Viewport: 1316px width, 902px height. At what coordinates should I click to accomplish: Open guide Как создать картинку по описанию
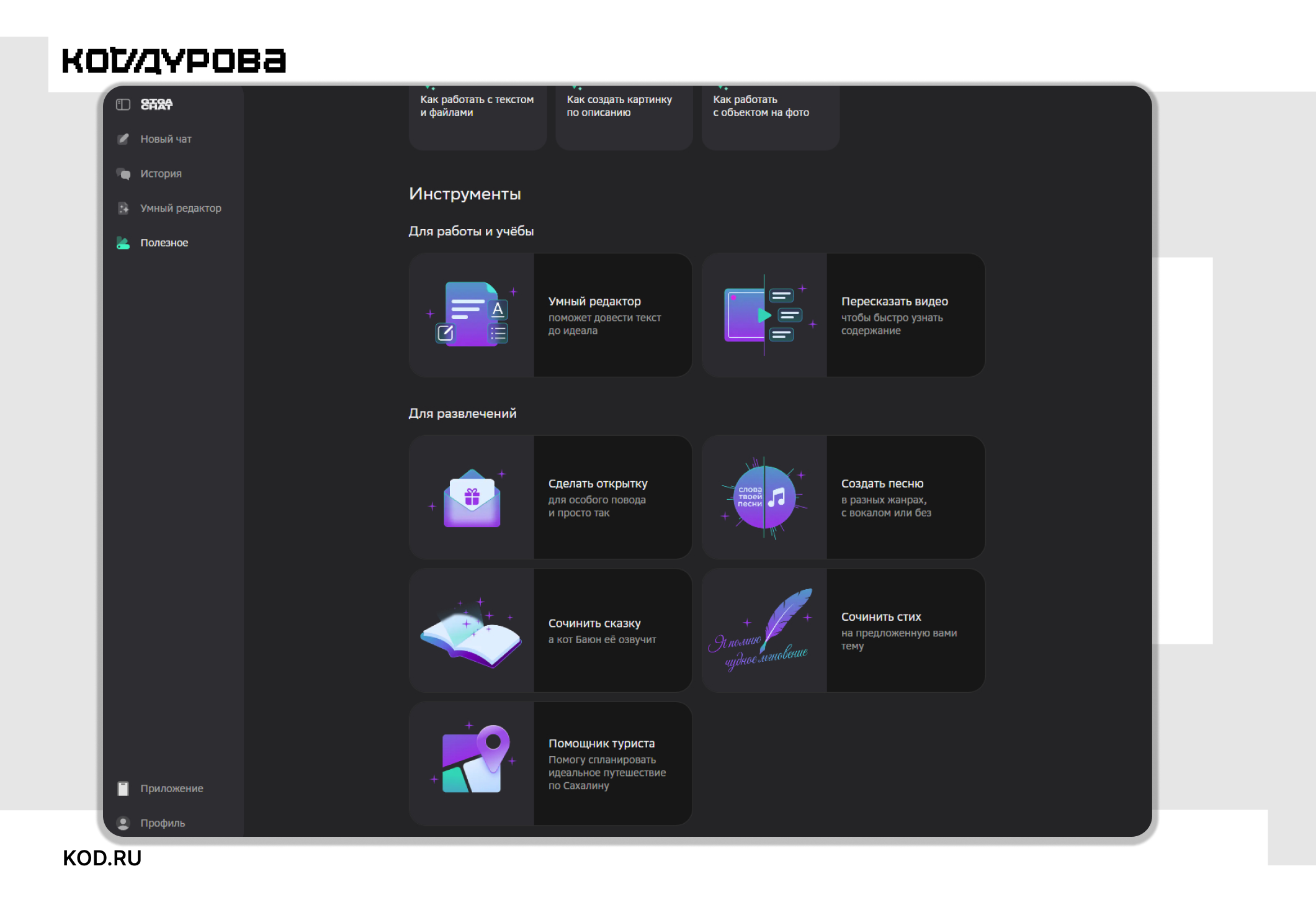tap(624, 117)
